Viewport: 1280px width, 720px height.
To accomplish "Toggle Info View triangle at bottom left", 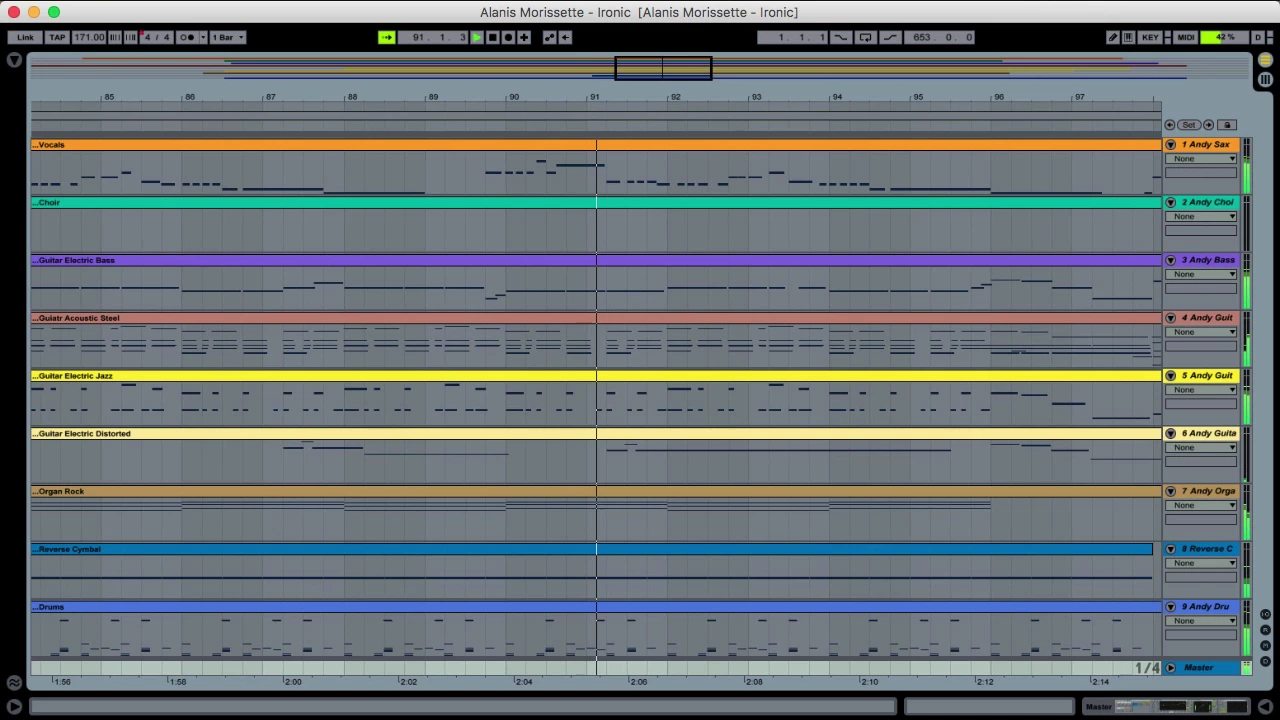I will (14, 707).
